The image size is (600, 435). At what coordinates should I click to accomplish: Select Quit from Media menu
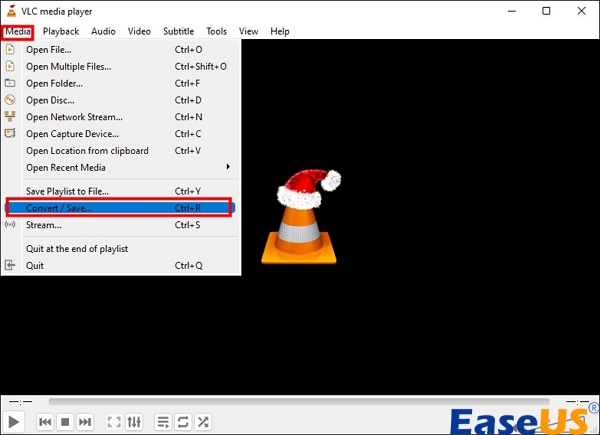click(121, 265)
